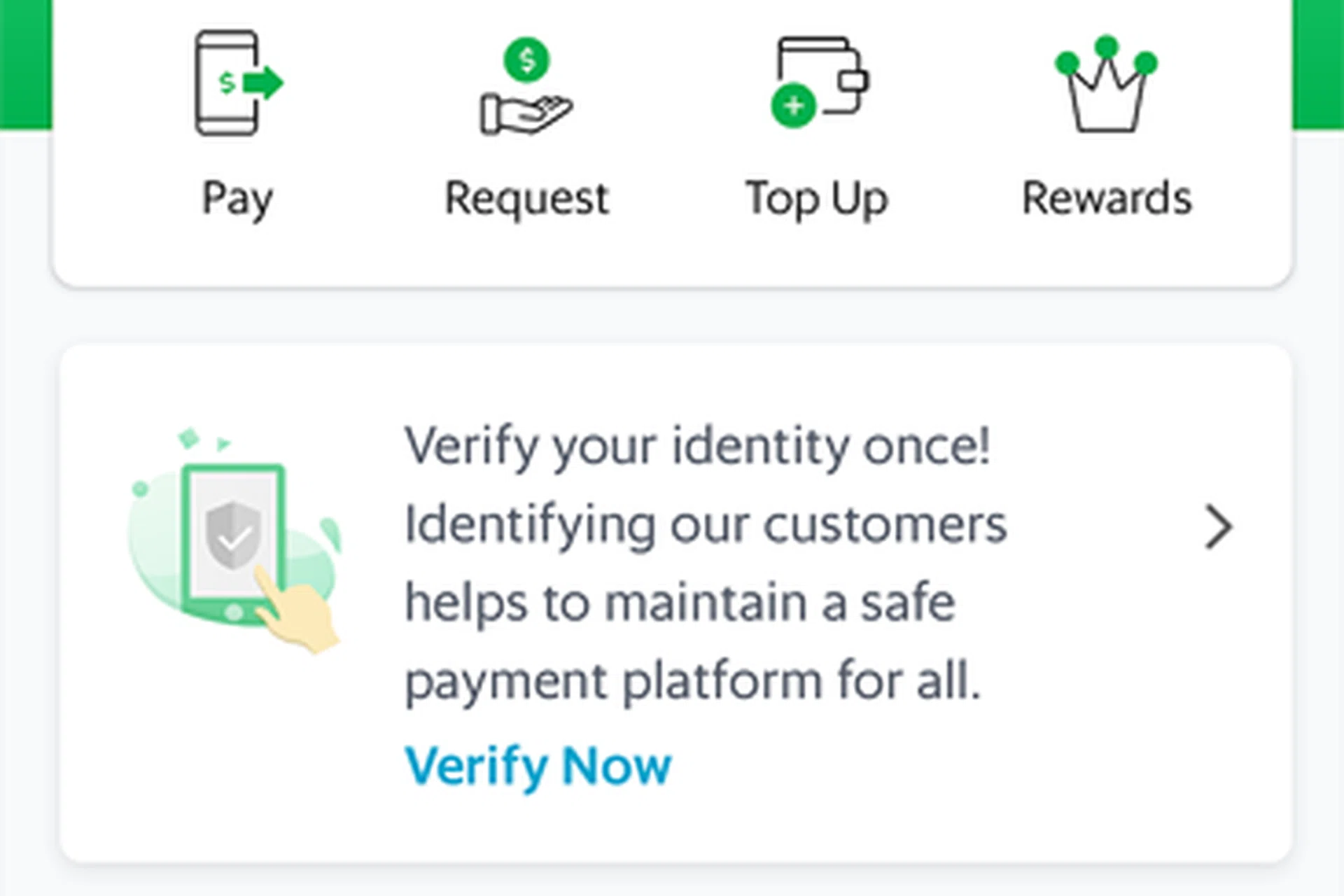The width and height of the screenshot is (1344, 896).
Task: Click the green arrow on Pay icon
Action: 264,83
